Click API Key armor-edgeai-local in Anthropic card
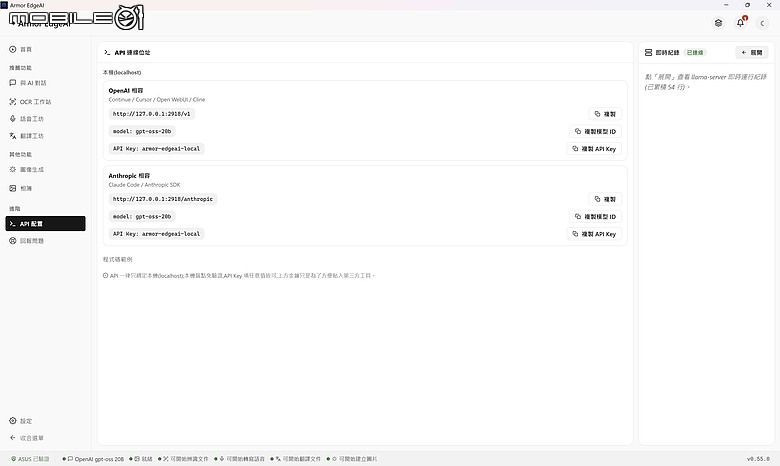Image resolution: width=780 pixels, height=466 pixels. click(156, 234)
